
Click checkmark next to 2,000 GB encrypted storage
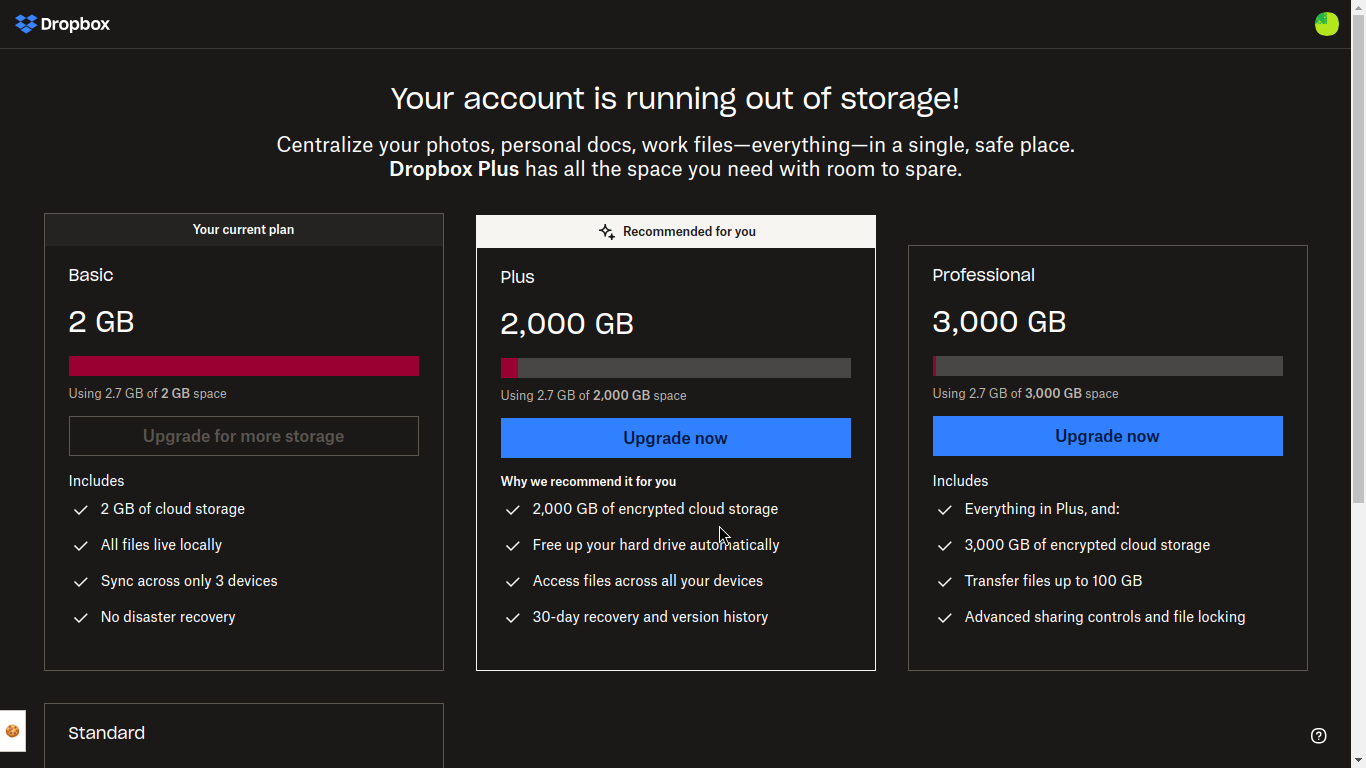point(513,510)
